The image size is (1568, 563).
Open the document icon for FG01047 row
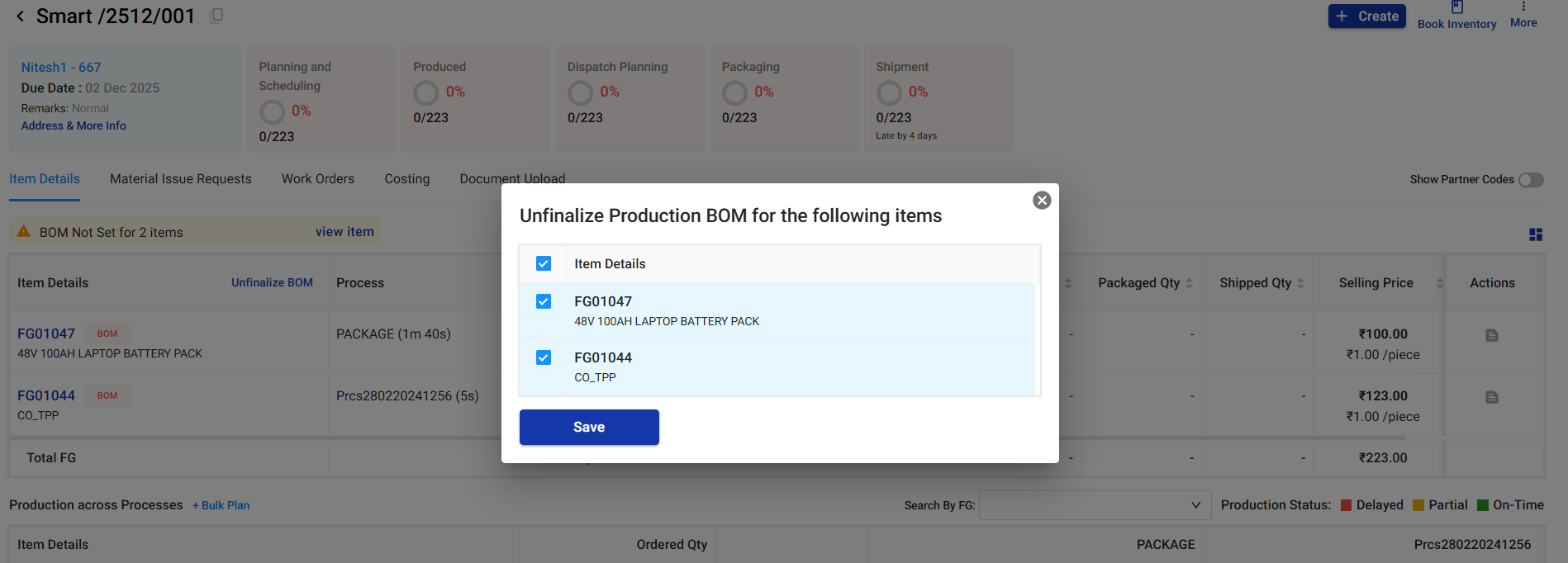pos(1491,335)
